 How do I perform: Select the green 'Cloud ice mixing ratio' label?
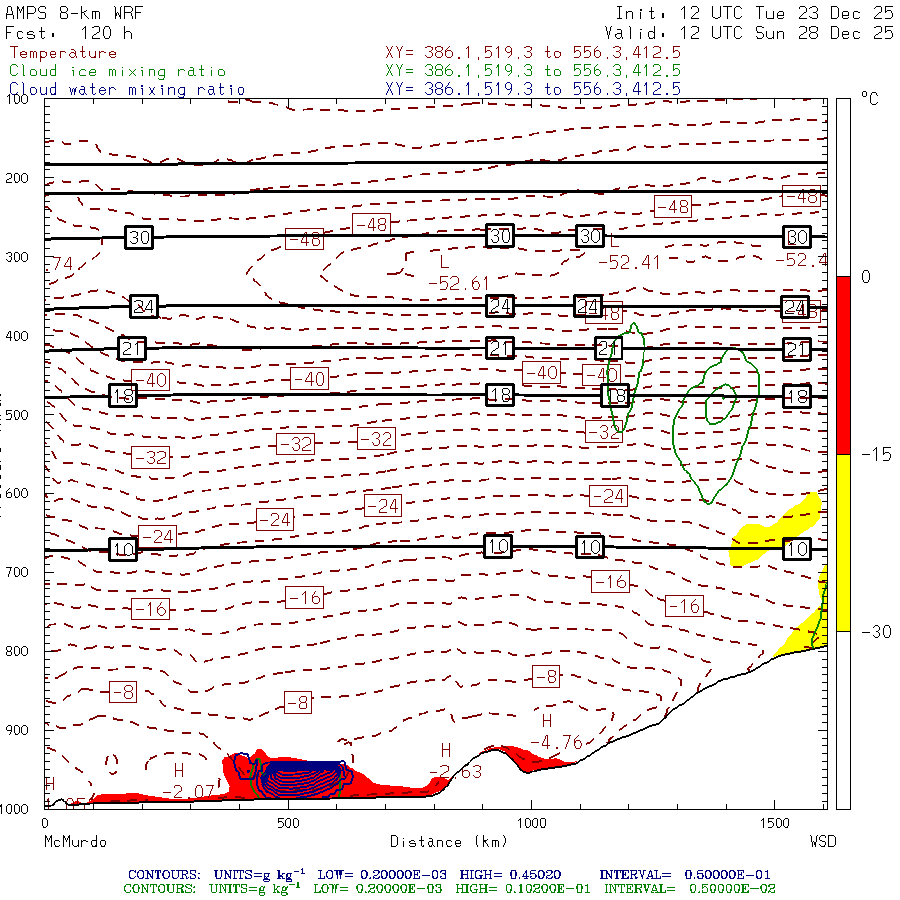(x=118, y=71)
